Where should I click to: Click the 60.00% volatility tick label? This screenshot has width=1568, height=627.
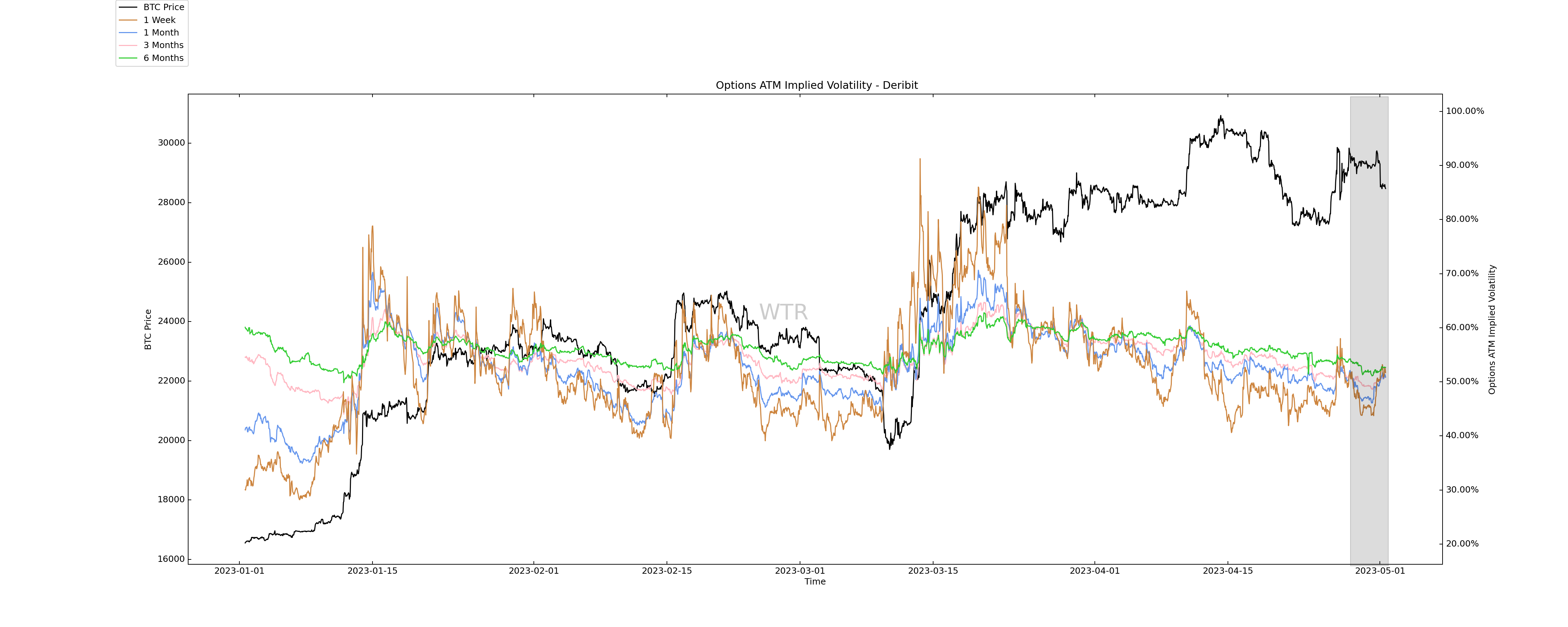[1462, 327]
